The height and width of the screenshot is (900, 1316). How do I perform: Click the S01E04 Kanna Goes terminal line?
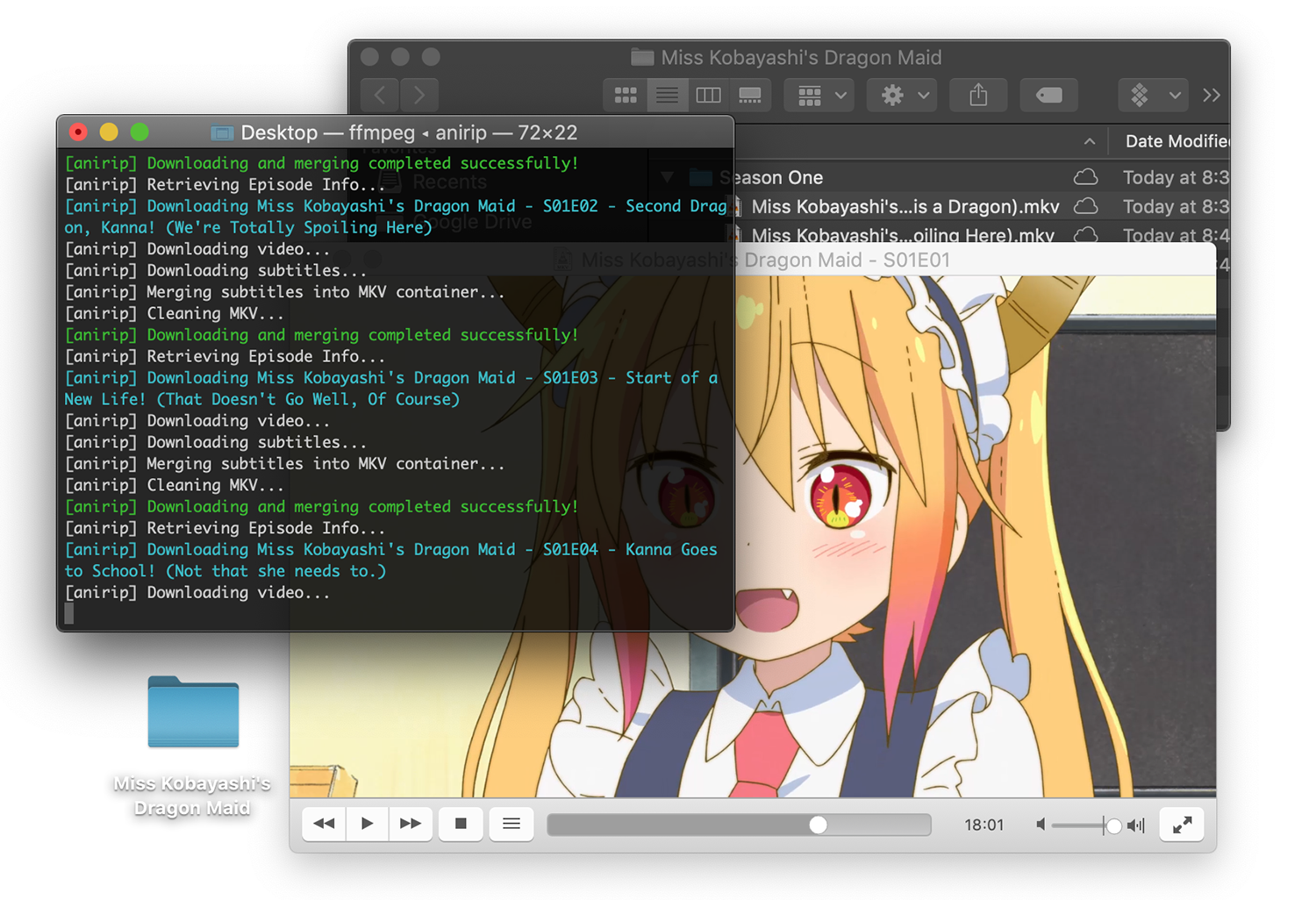(391, 550)
